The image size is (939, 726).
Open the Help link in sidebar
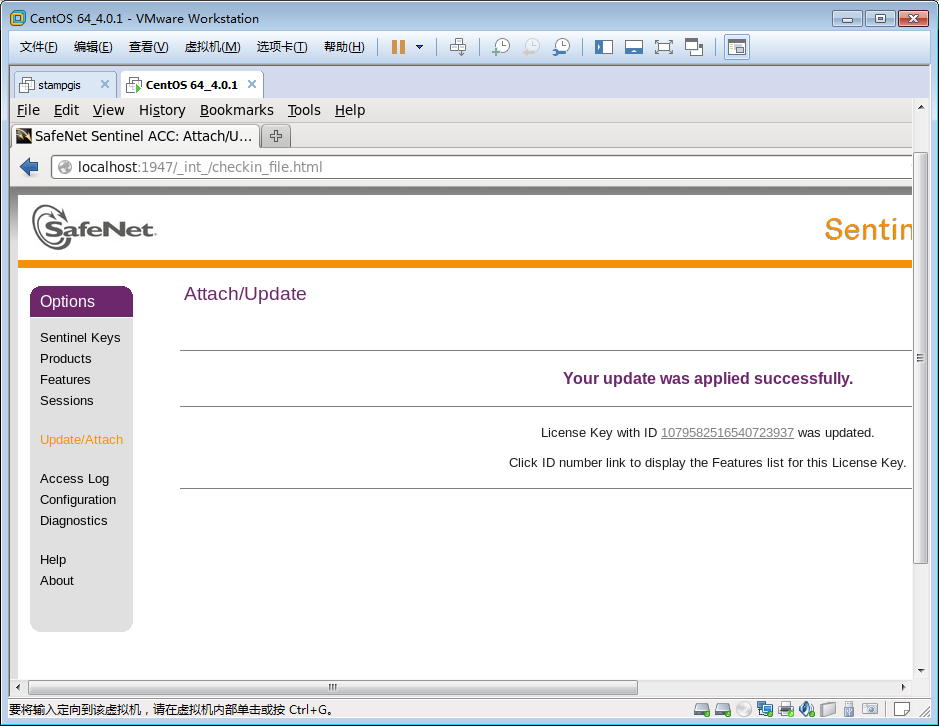pos(53,559)
